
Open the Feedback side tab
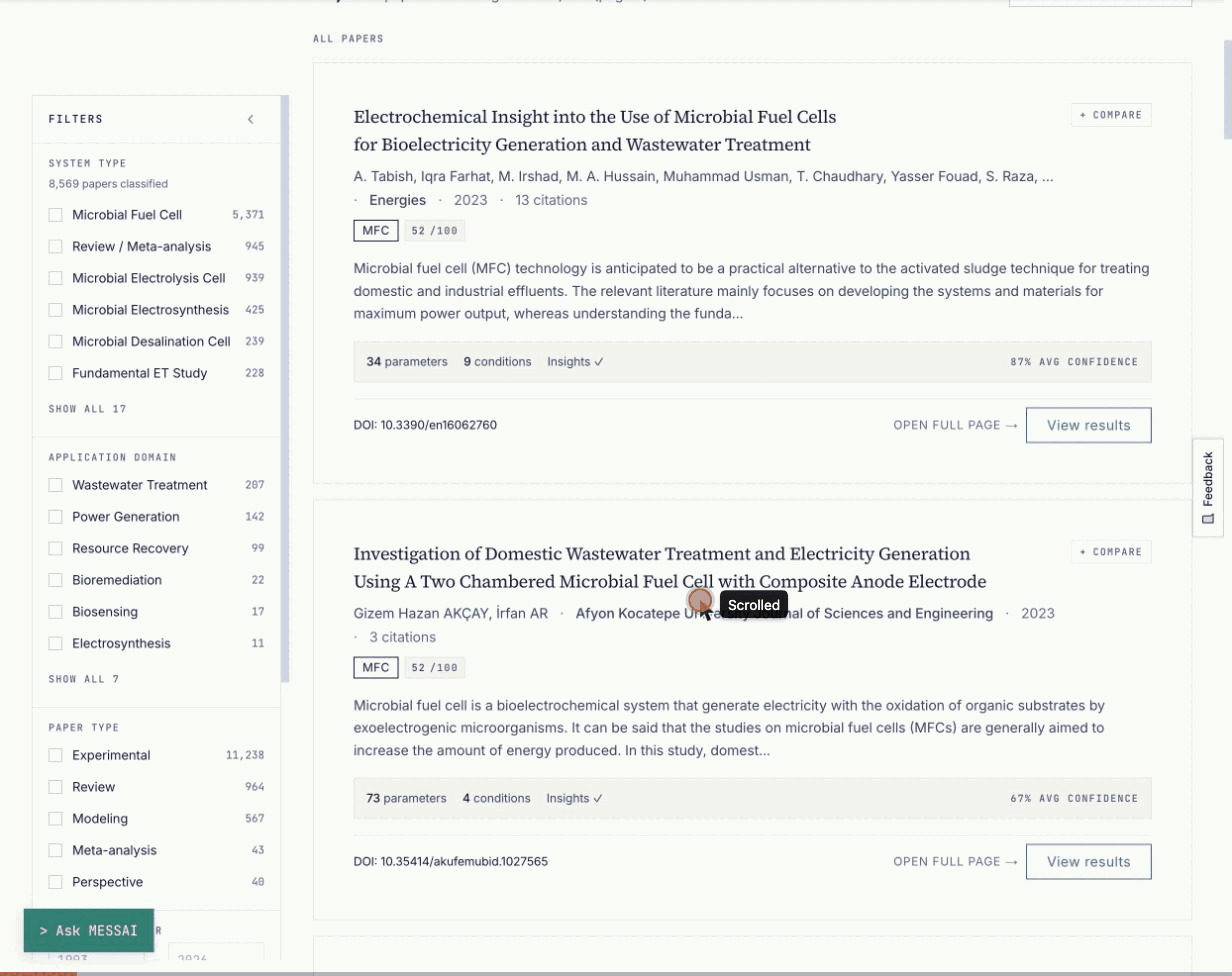click(x=1208, y=488)
